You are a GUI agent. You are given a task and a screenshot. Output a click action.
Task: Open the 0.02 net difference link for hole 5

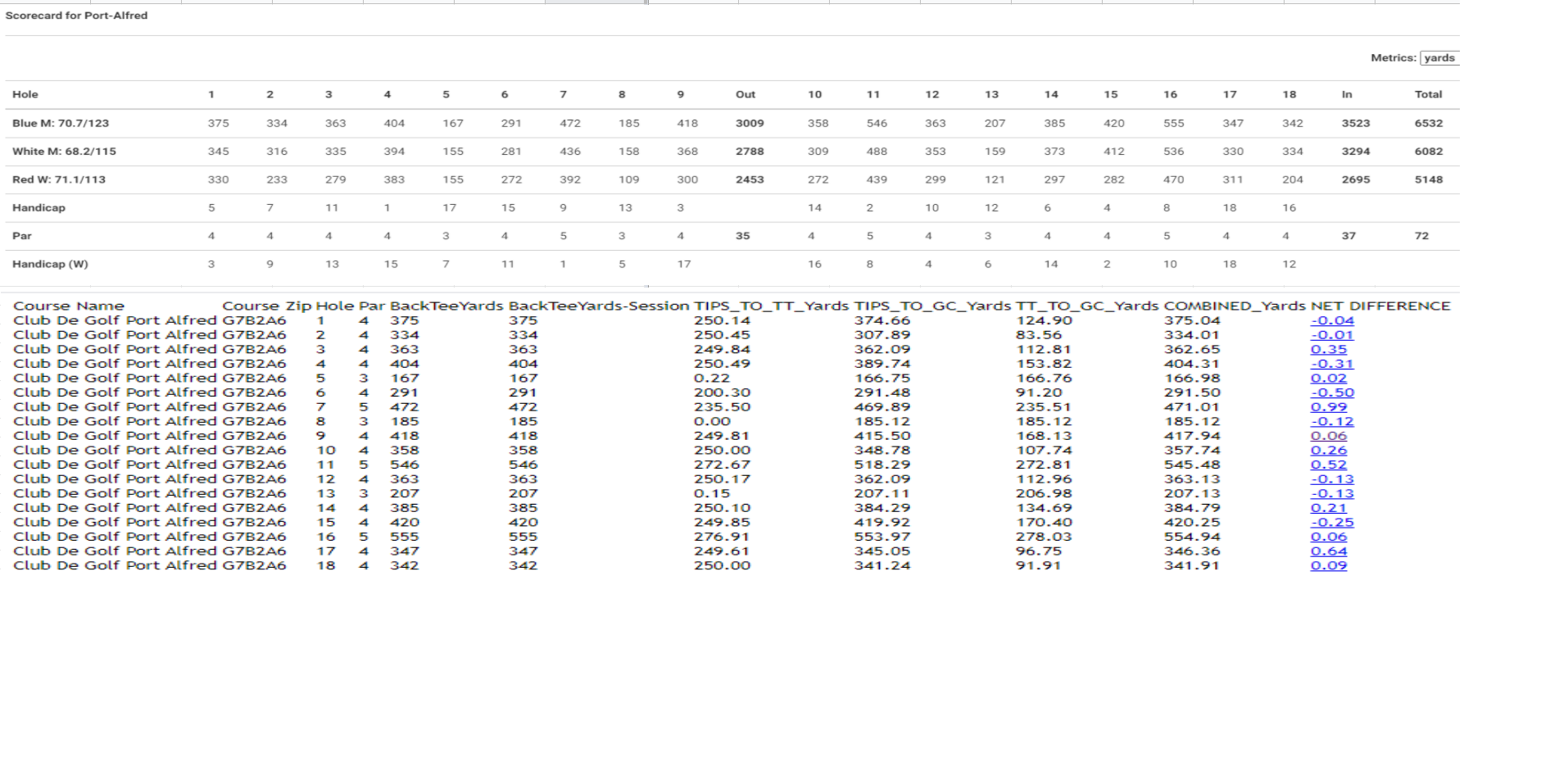tap(1329, 378)
